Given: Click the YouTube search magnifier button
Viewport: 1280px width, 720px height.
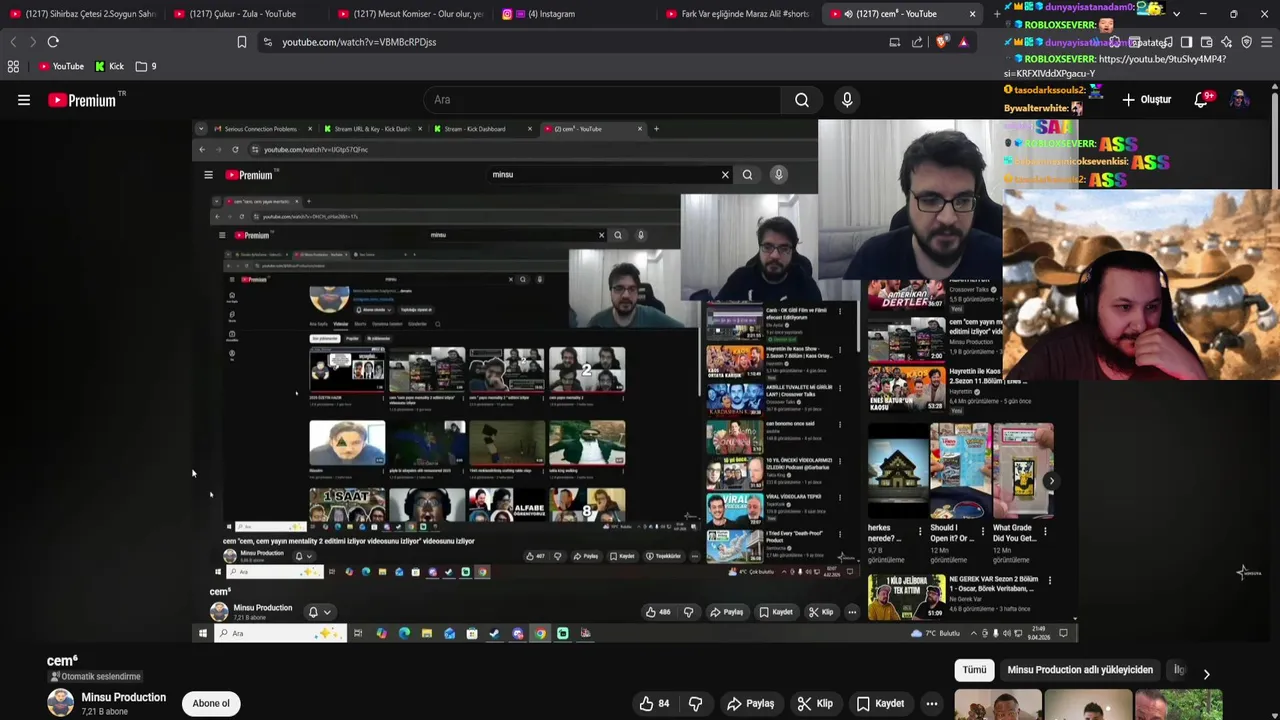Looking at the screenshot, I should click(x=802, y=100).
